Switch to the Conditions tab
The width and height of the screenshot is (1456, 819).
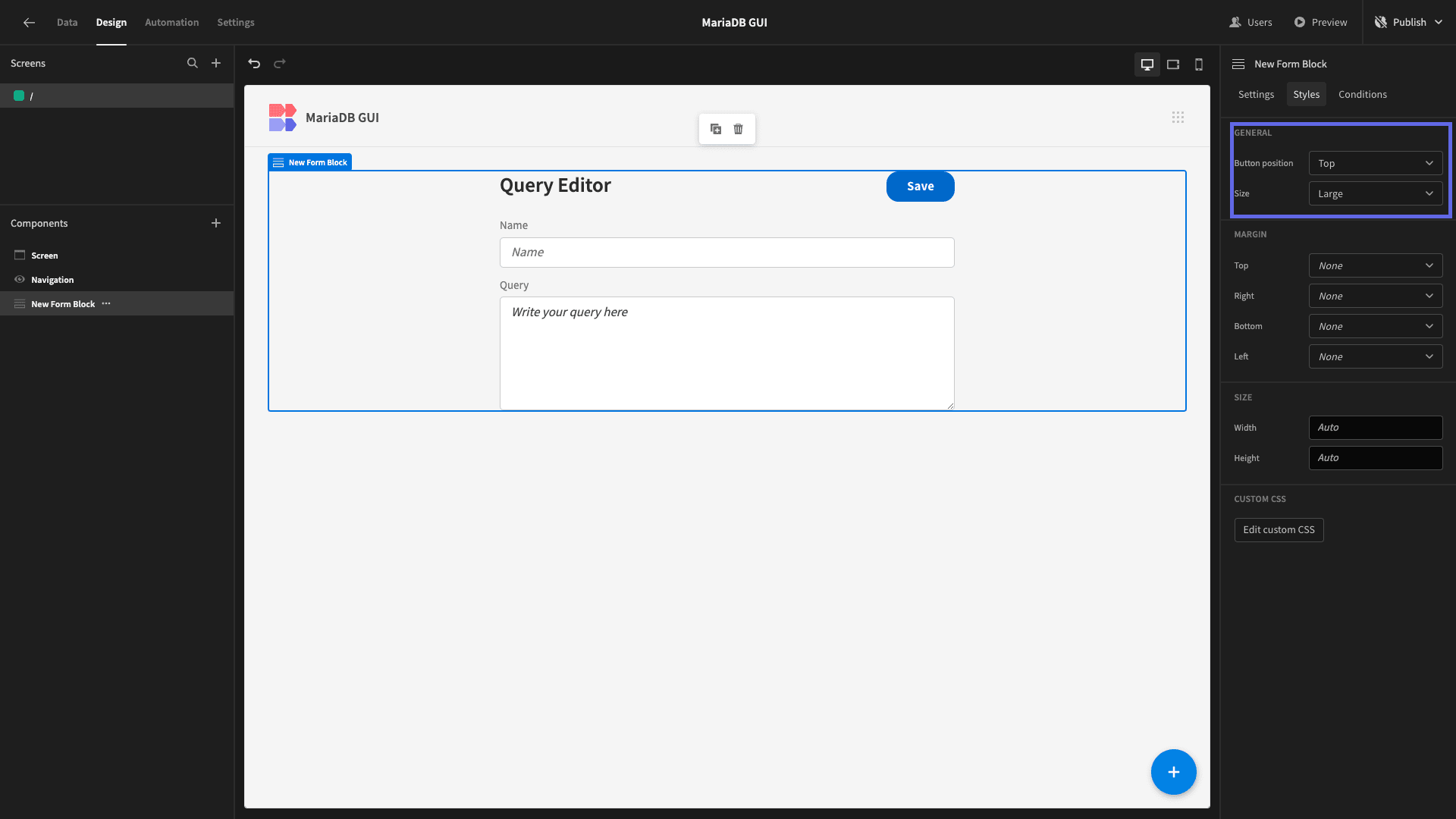[x=1362, y=94]
